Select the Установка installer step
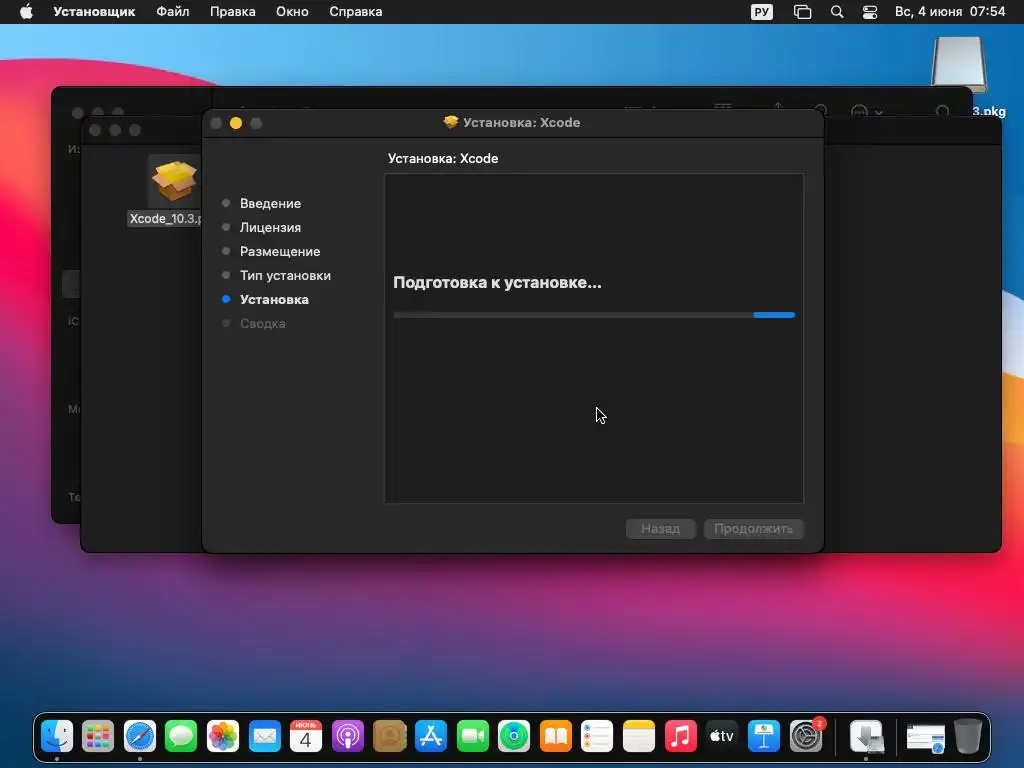1024x768 pixels. click(x=274, y=299)
